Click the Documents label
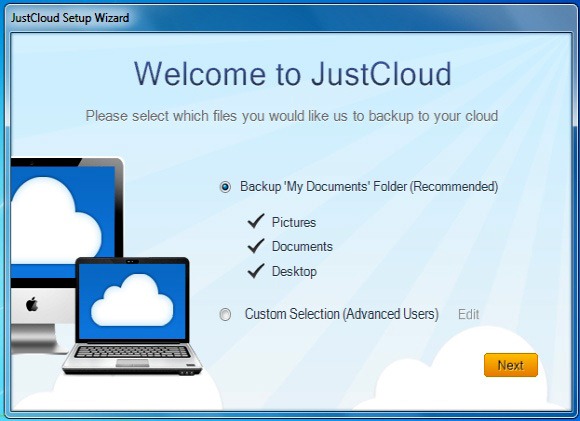580x421 pixels. click(x=302, y=247)
